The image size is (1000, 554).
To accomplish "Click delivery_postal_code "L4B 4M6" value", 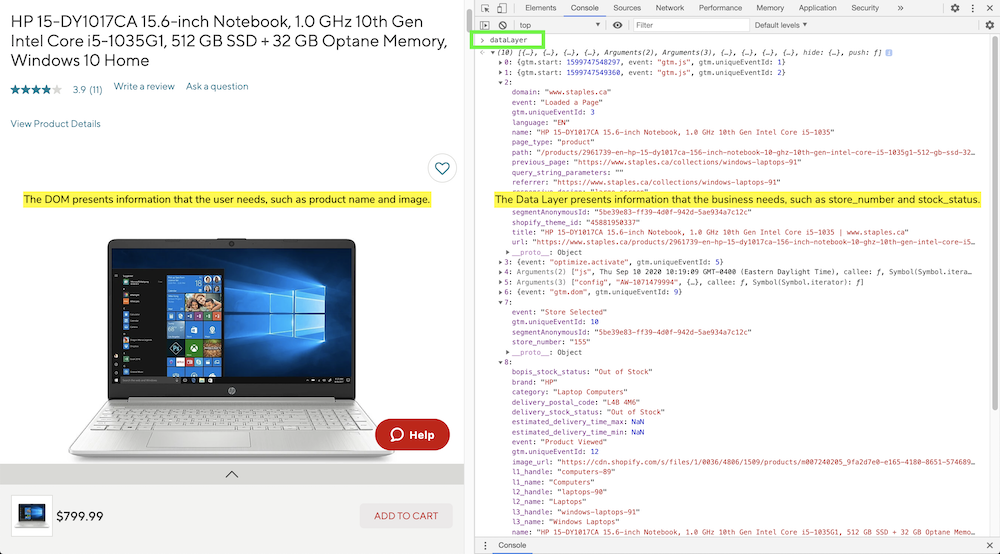I will 621,402.
